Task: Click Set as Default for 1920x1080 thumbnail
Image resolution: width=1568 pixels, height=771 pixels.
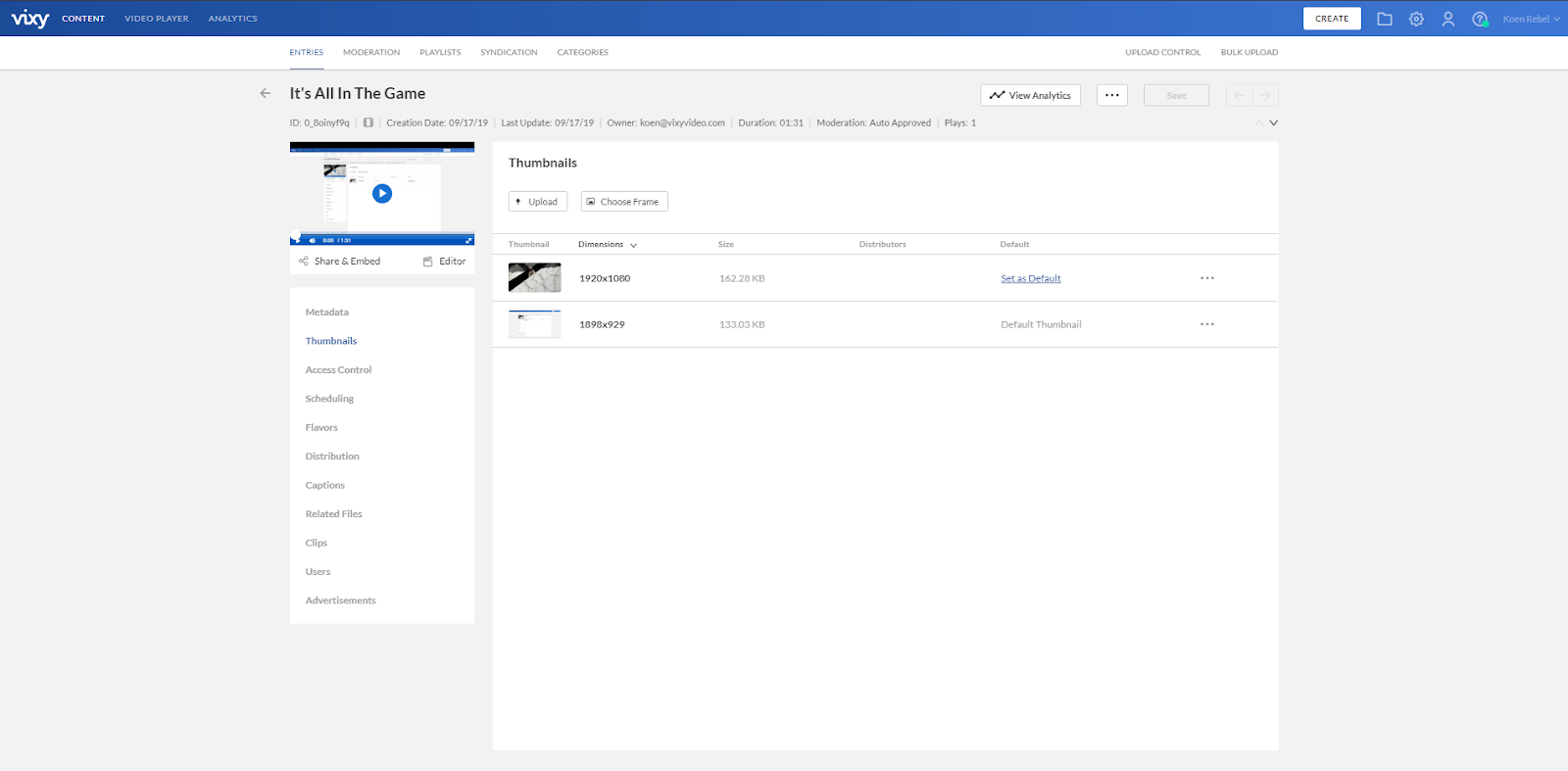Action: (x=1030, y=279)
